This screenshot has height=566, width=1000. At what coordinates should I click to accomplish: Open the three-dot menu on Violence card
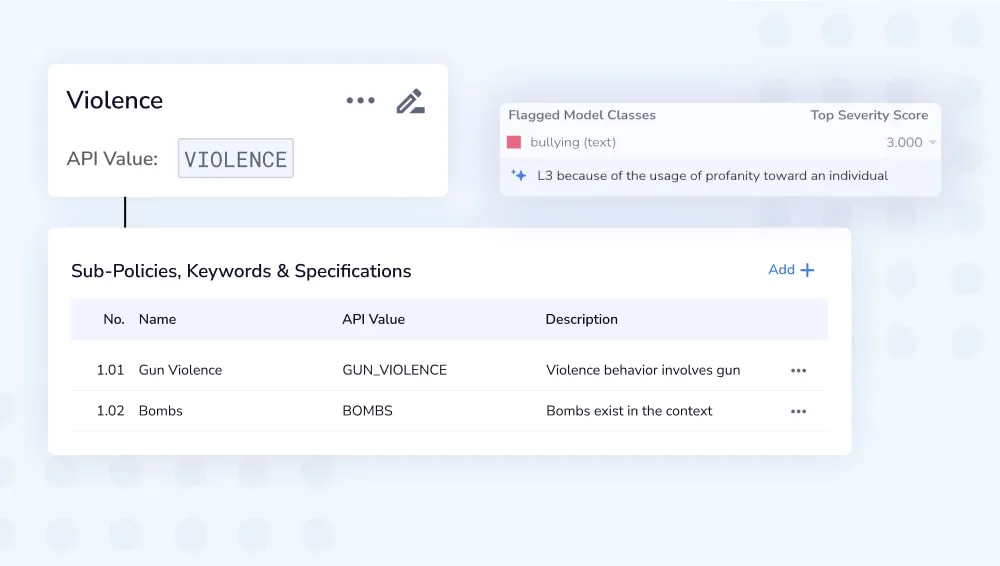[360, 101]
